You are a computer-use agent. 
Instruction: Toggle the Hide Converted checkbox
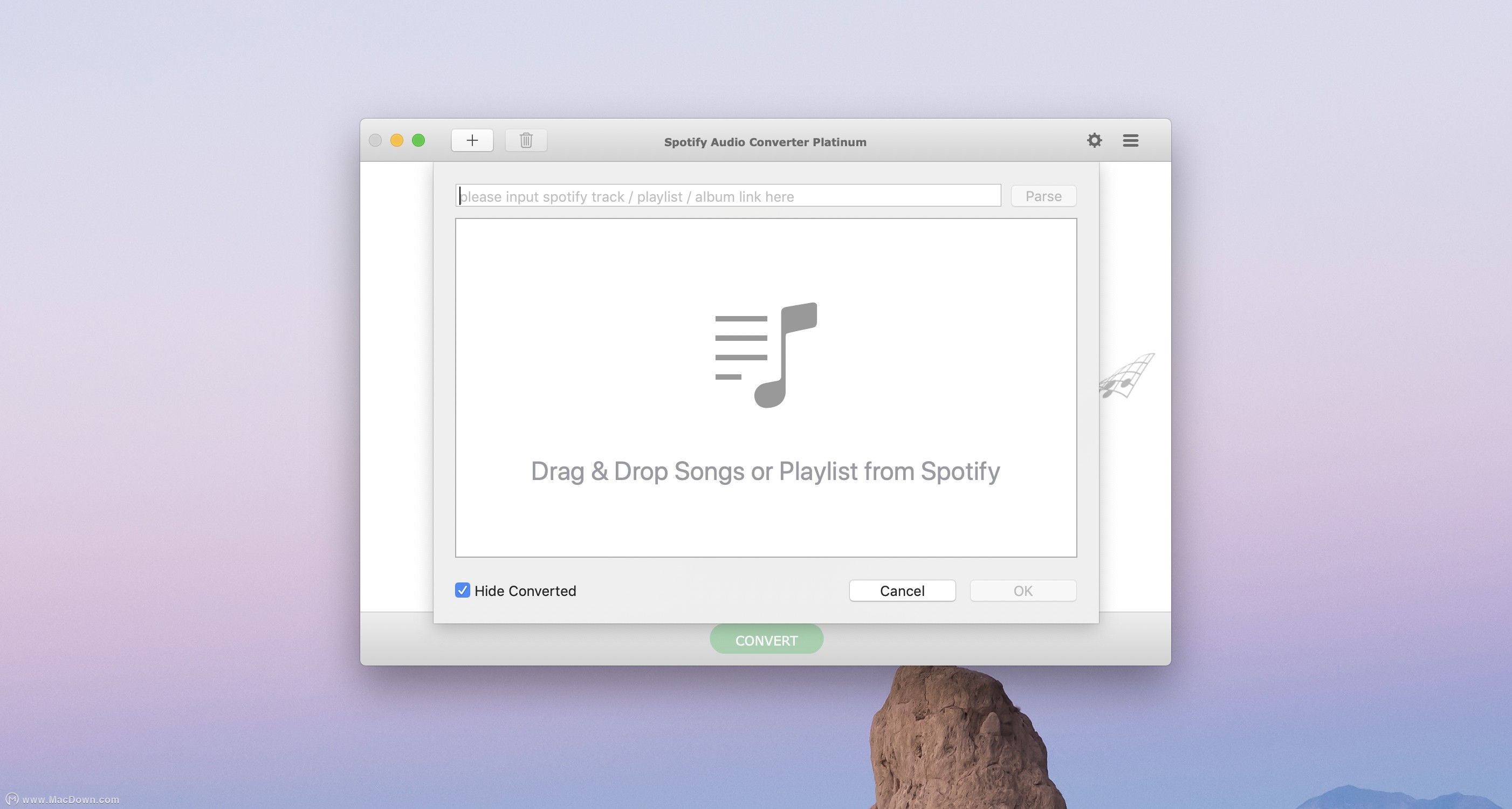point(463,590)
